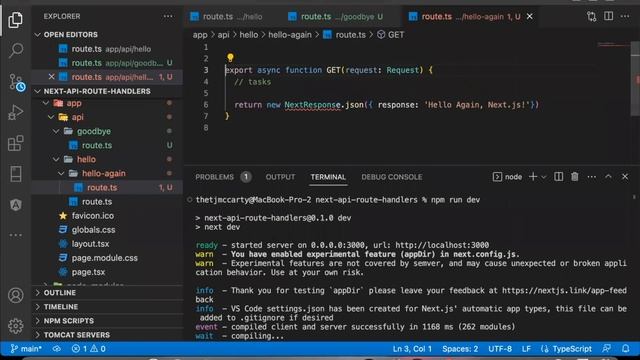Open notifications bell in status bar
The image size is (640, 360).
625,349
